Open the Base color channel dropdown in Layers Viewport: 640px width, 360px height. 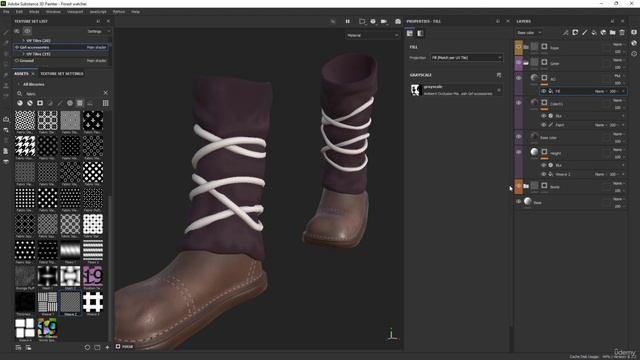point(529,33)
